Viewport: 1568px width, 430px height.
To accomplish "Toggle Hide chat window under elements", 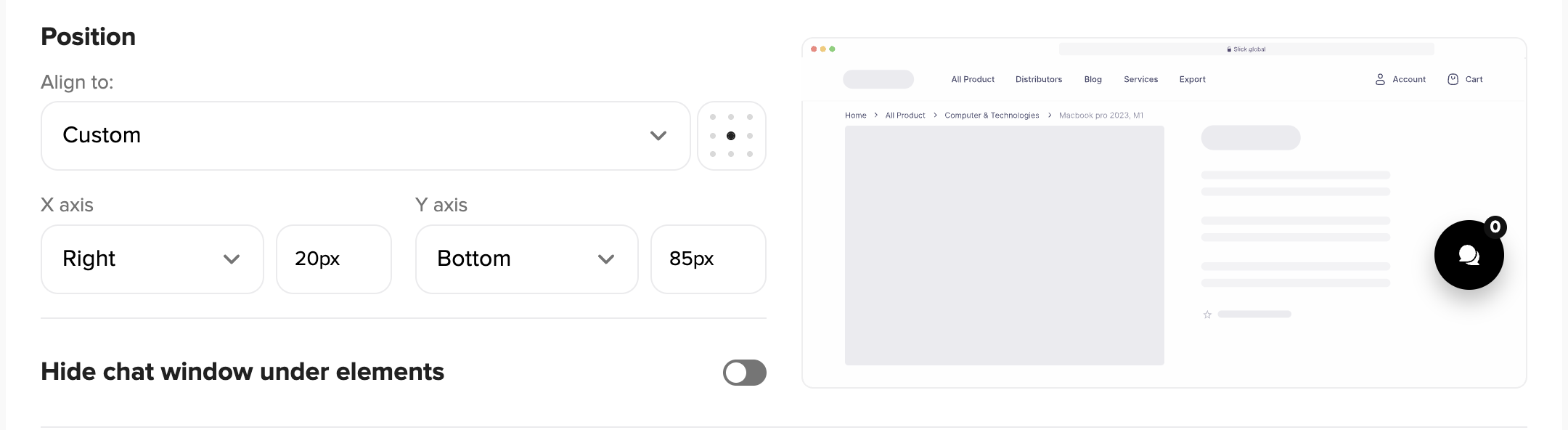I will pyautogui.click(x=744, y=373).
